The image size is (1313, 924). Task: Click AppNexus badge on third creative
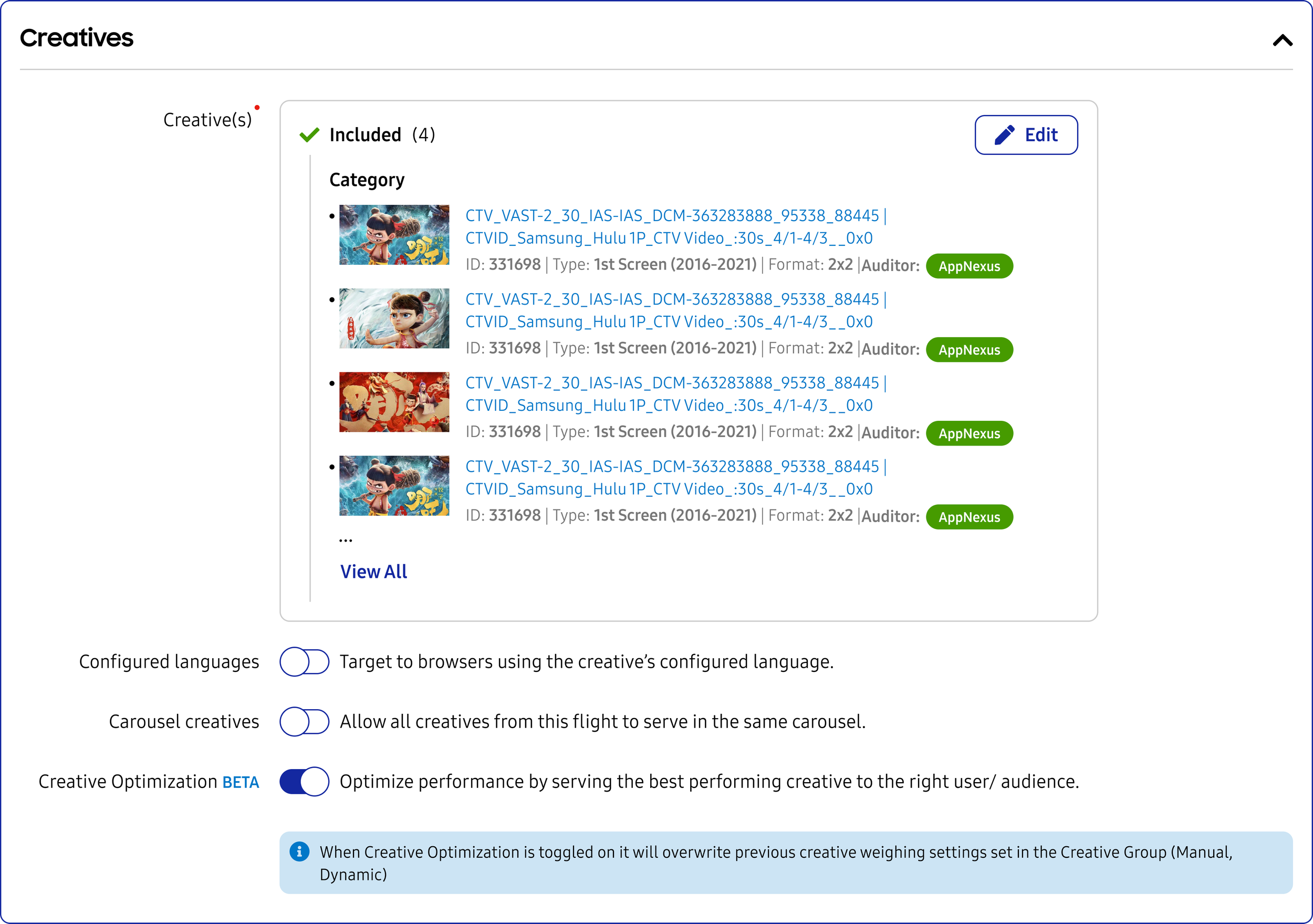click(969, 433)
